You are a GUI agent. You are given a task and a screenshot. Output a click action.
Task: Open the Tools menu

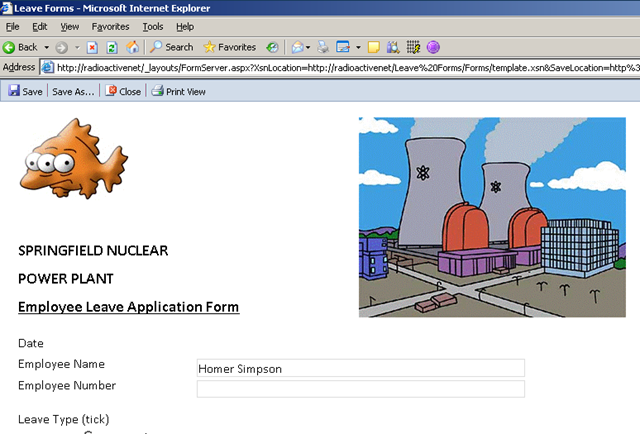(153, 27)
